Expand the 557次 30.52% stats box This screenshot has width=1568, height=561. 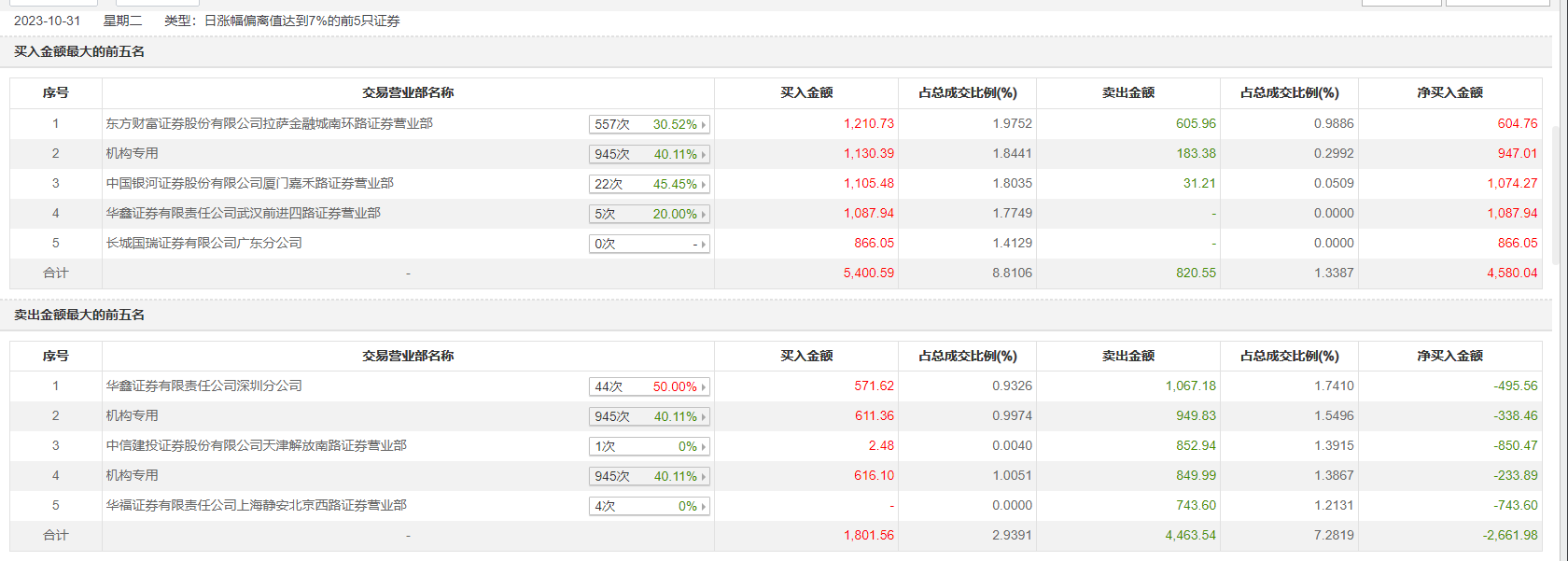pos(650,124)
